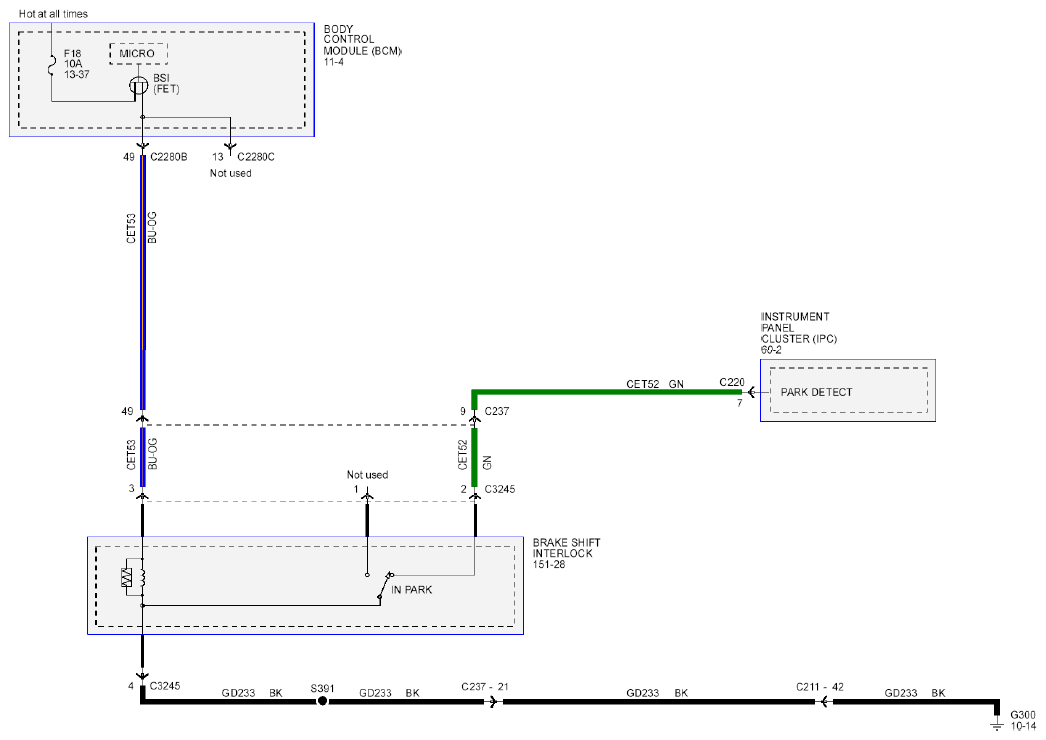
Task: Click pin number 9 at C237
Action: pyautogui.click(x=463, y=411)
